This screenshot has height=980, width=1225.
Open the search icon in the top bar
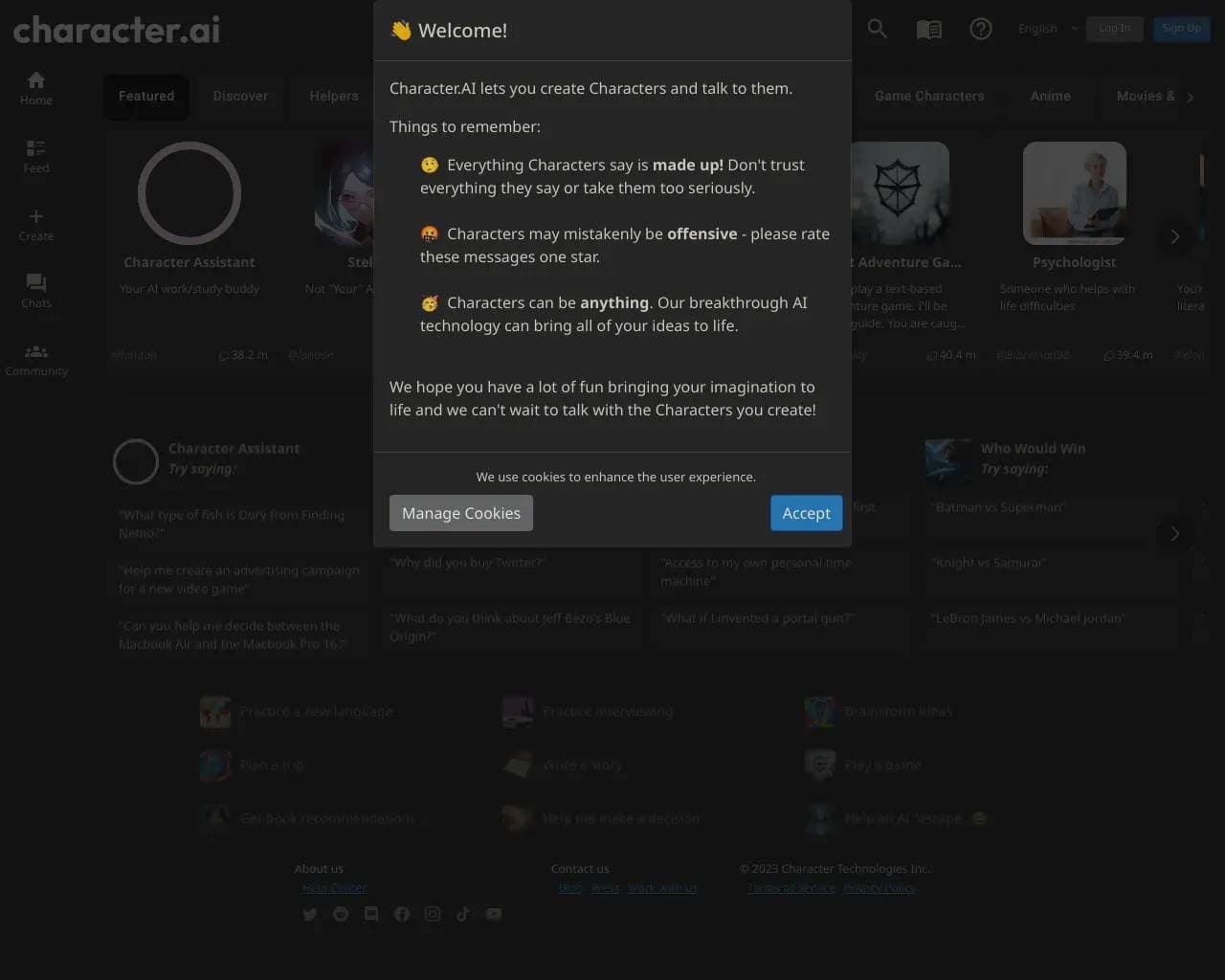[x=877, y=29]
